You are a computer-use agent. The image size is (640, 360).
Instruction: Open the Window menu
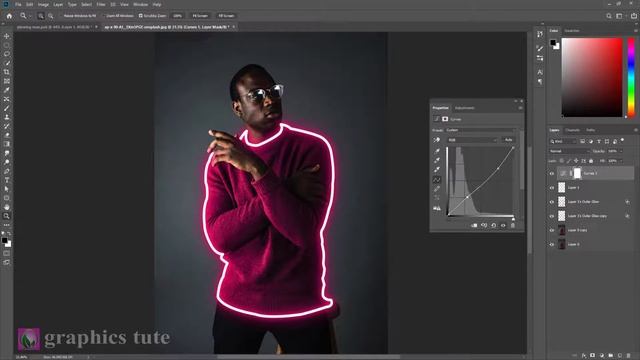coord(140,4)
